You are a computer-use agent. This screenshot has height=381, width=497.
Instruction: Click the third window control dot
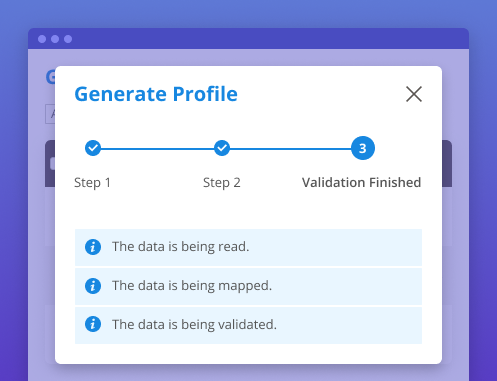click(68, 39)
